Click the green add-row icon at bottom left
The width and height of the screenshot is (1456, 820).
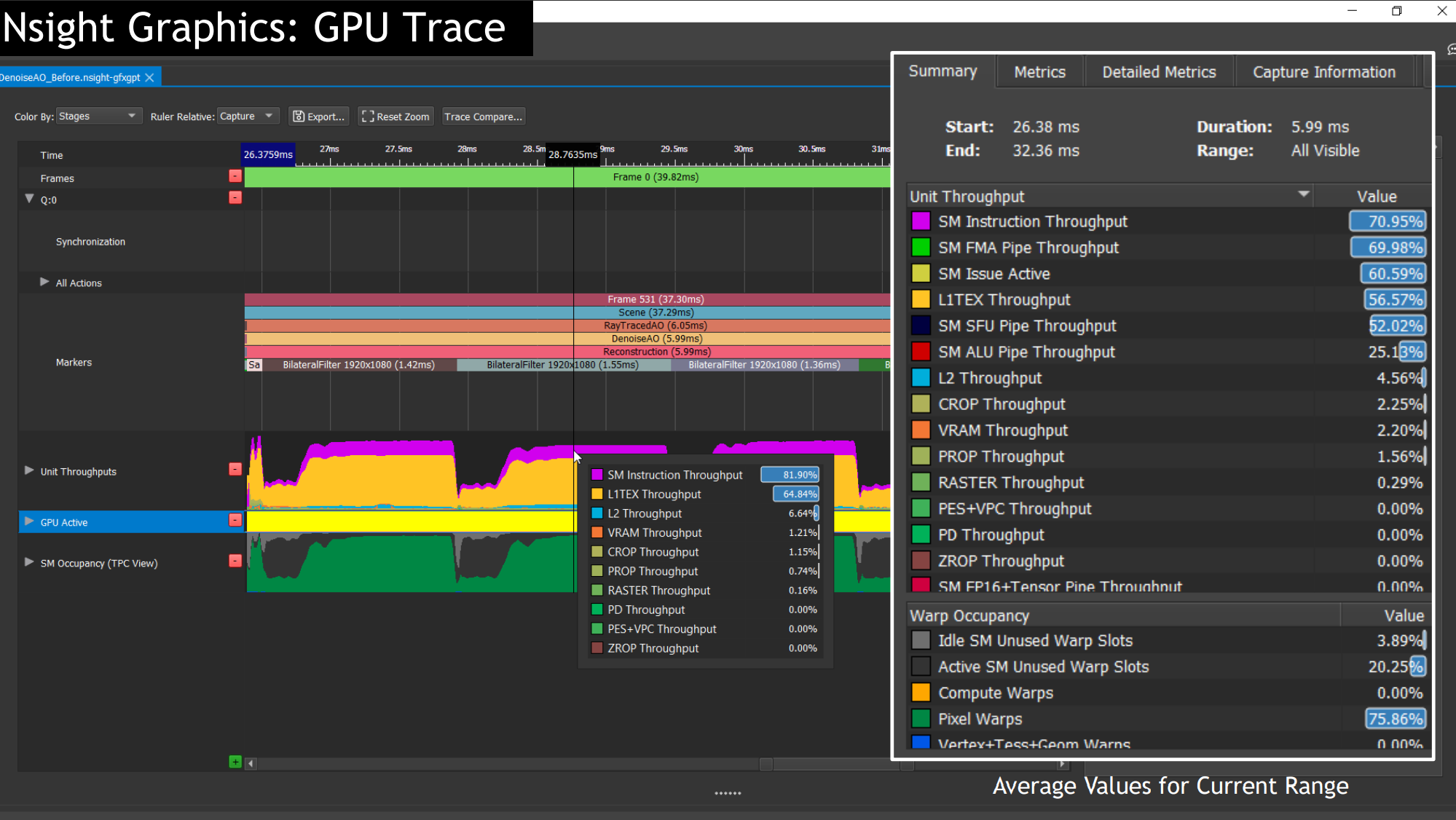[x=235, y=761]
